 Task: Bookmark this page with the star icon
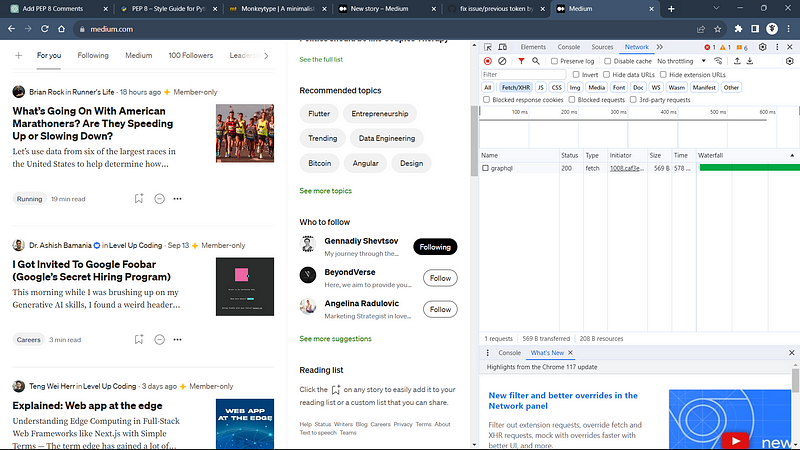(717, 29)
